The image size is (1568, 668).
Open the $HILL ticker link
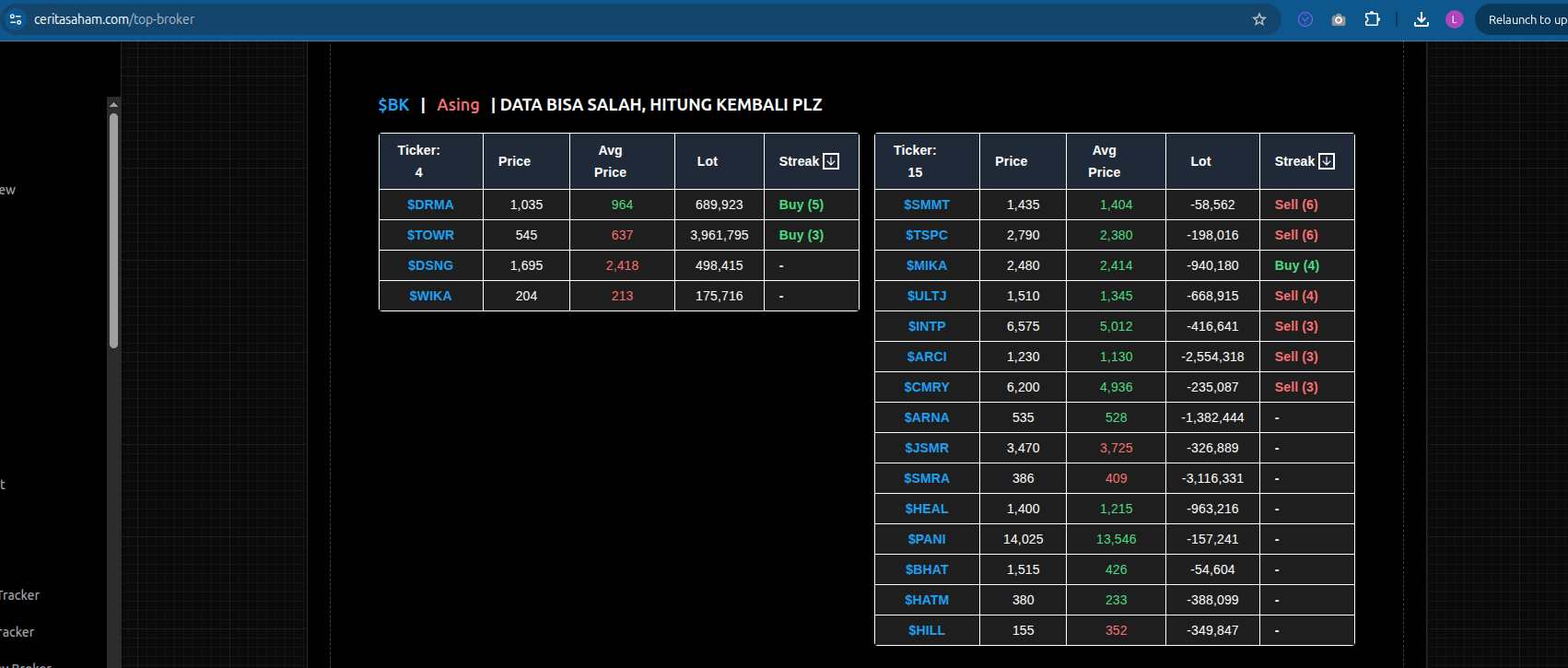927,630
